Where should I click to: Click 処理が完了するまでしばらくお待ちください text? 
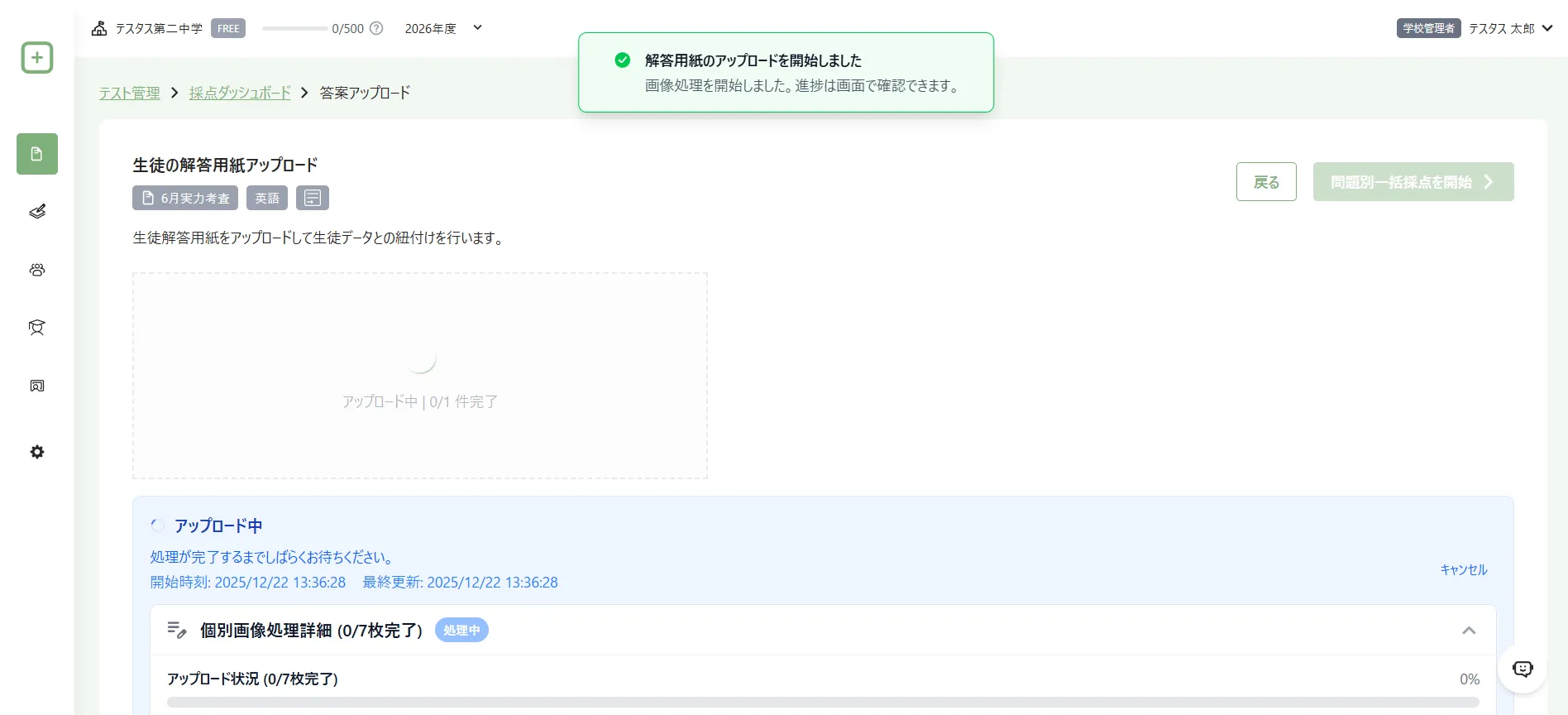(x=272, y=557)
